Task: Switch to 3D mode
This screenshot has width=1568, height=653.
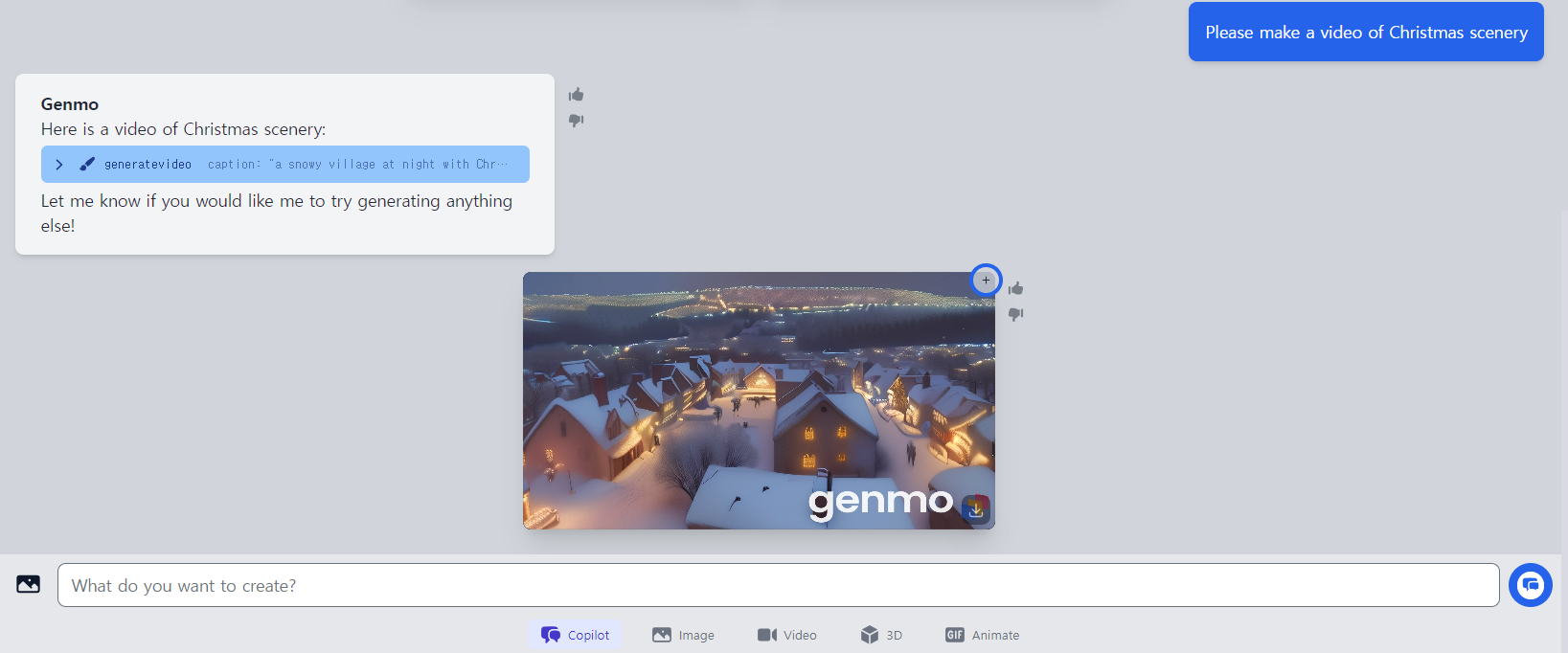Action: [x=881, y=635]
